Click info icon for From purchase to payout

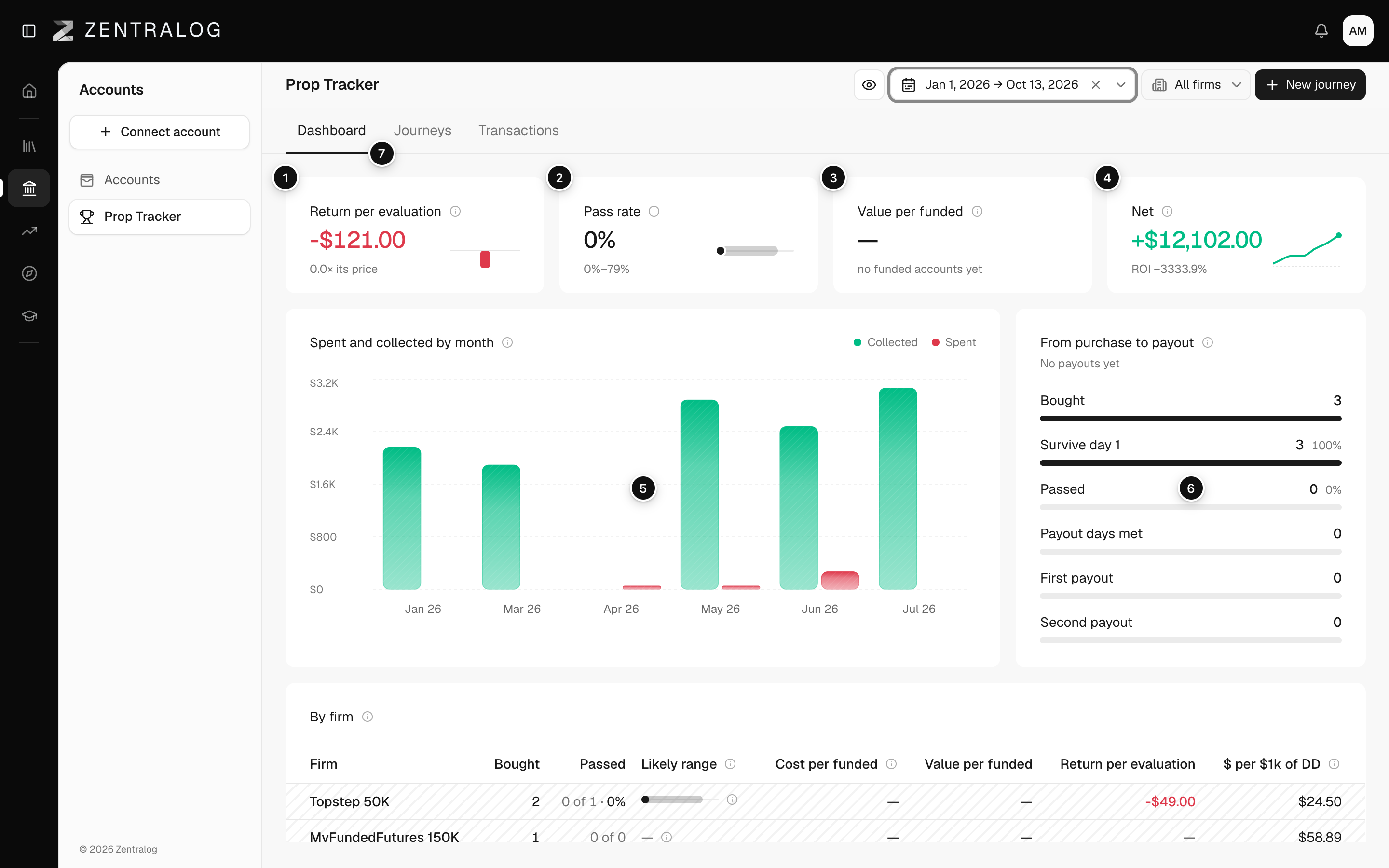pyautogui.click(x=1208, y=343)
